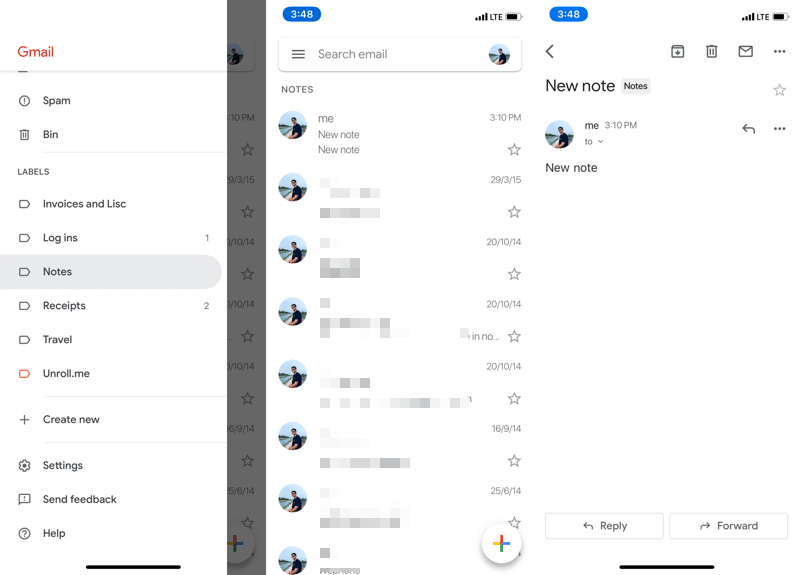Tap the colorful compose plus button
The width and height of the screenshot is (800, 575).
pos(501,543)
